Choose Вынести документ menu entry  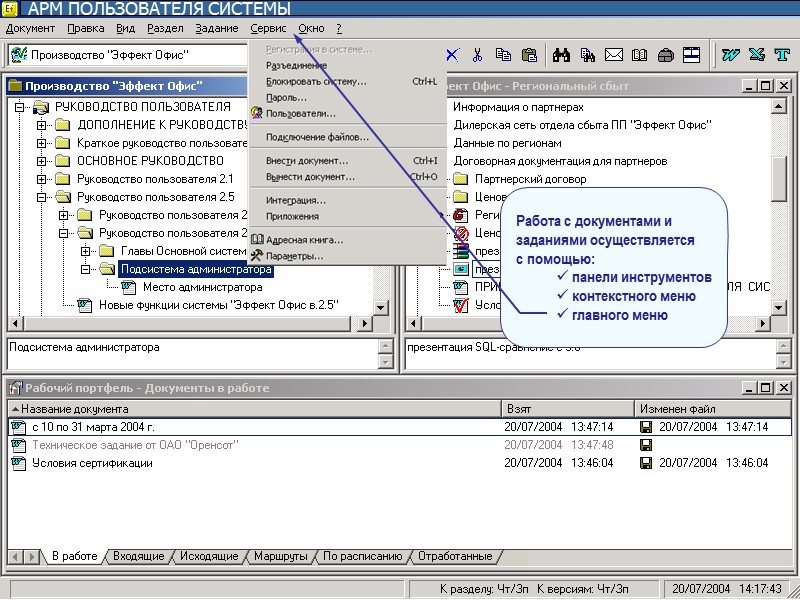(x=347, y=177)
